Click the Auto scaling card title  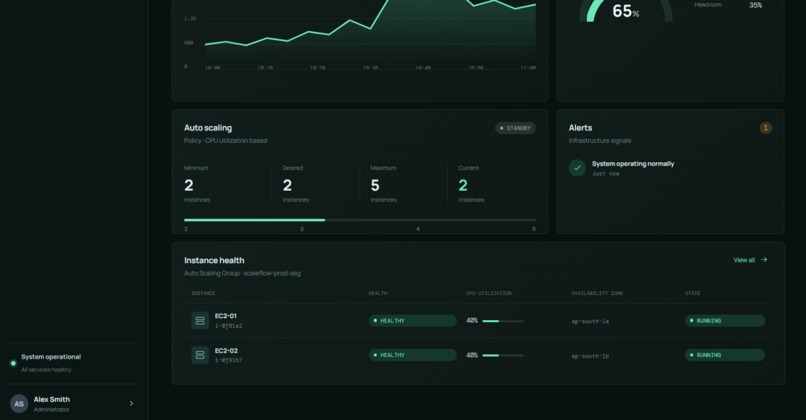point(208,127)
